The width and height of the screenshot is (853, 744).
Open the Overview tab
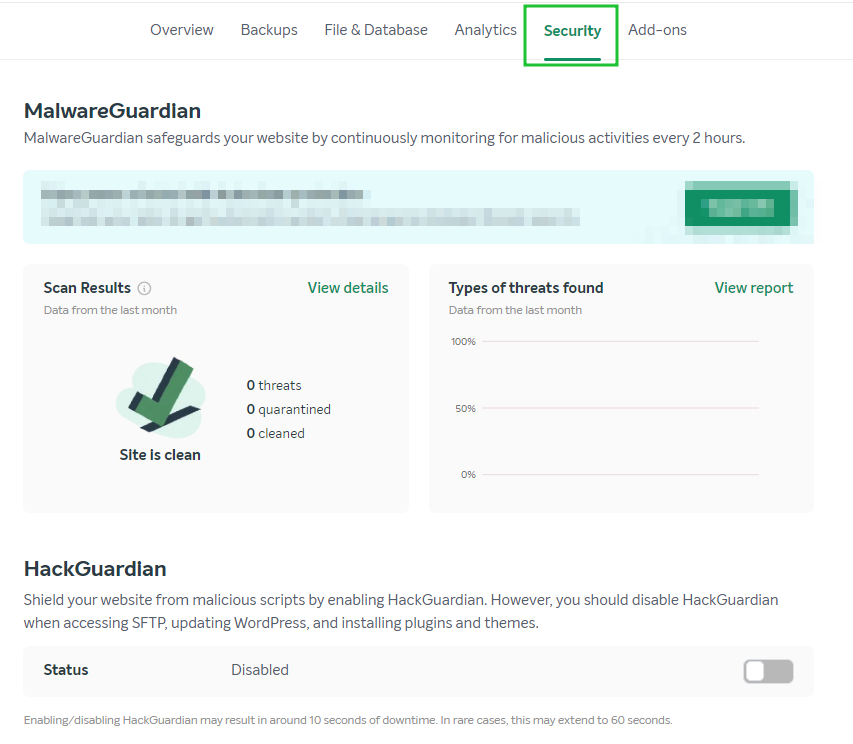coord(182,30)
